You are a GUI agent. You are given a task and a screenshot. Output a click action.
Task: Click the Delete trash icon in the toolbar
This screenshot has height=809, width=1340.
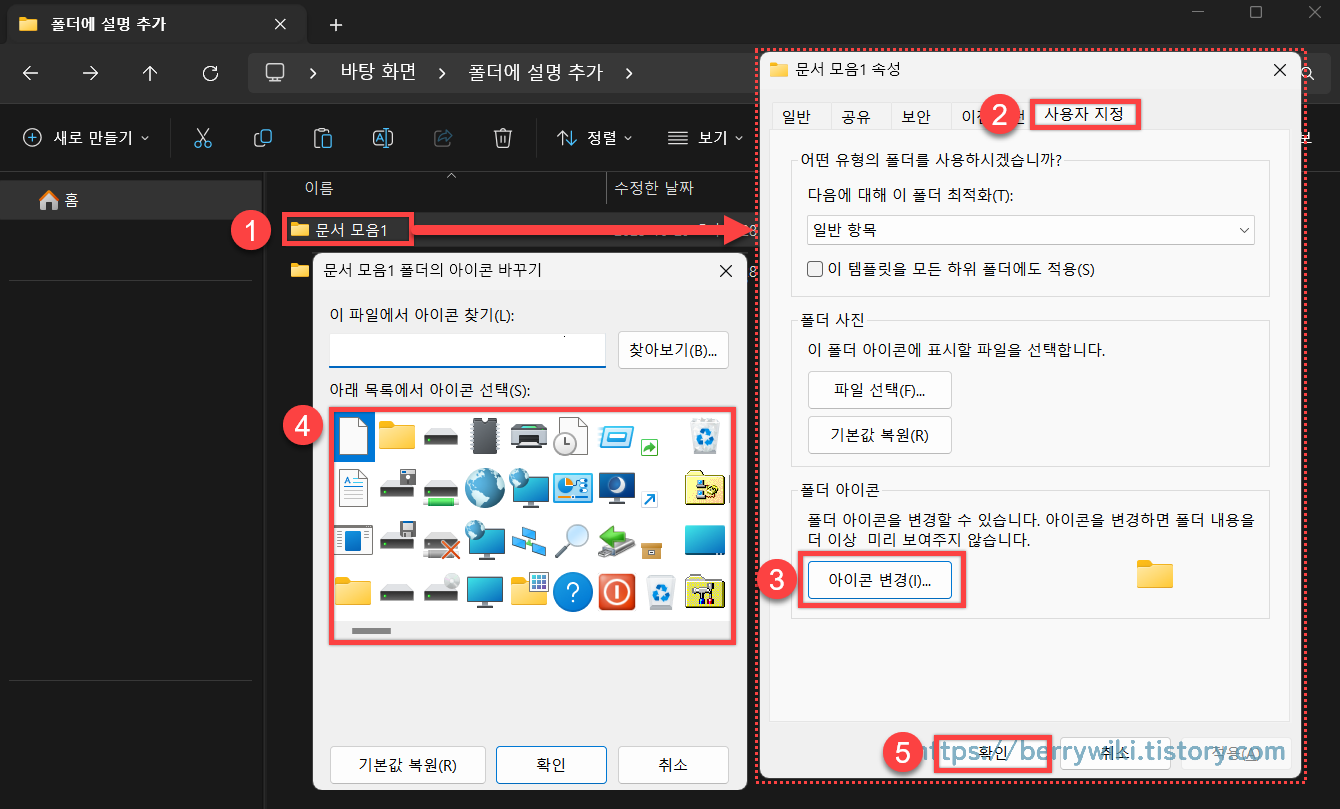coord(503,137)
